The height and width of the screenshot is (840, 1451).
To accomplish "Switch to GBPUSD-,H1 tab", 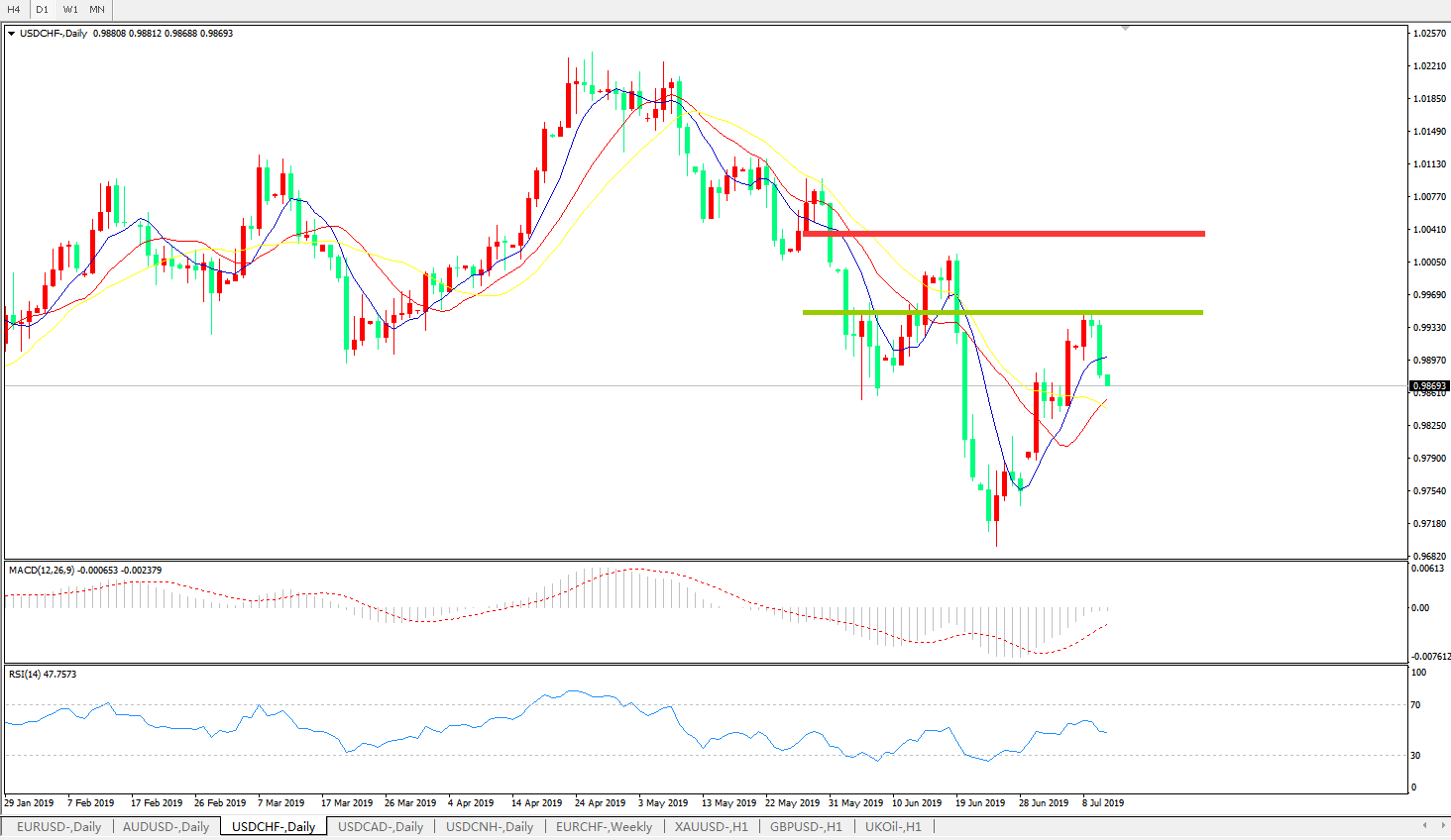I will 806,826.
